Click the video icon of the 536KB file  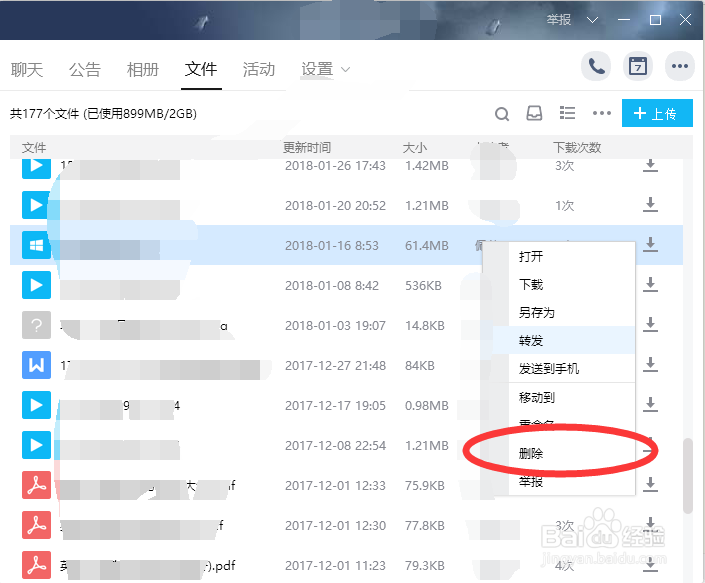(36, 285)
